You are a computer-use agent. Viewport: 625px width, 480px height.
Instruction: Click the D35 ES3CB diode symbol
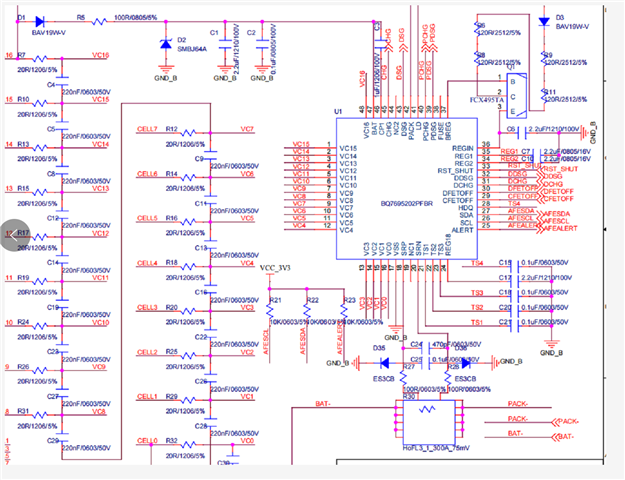[x=385, y=363]
